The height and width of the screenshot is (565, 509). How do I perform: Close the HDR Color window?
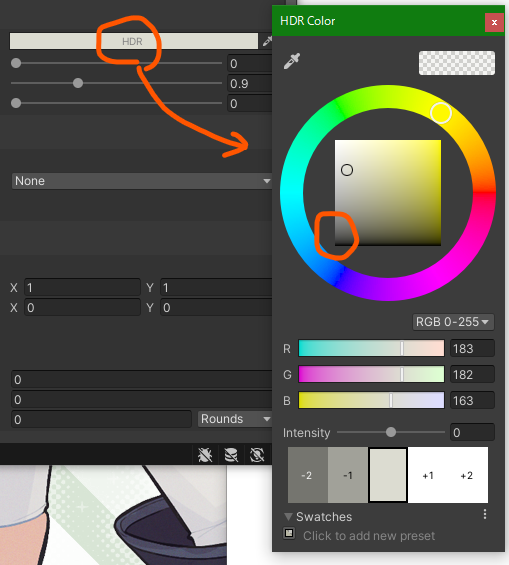(494, 22)
